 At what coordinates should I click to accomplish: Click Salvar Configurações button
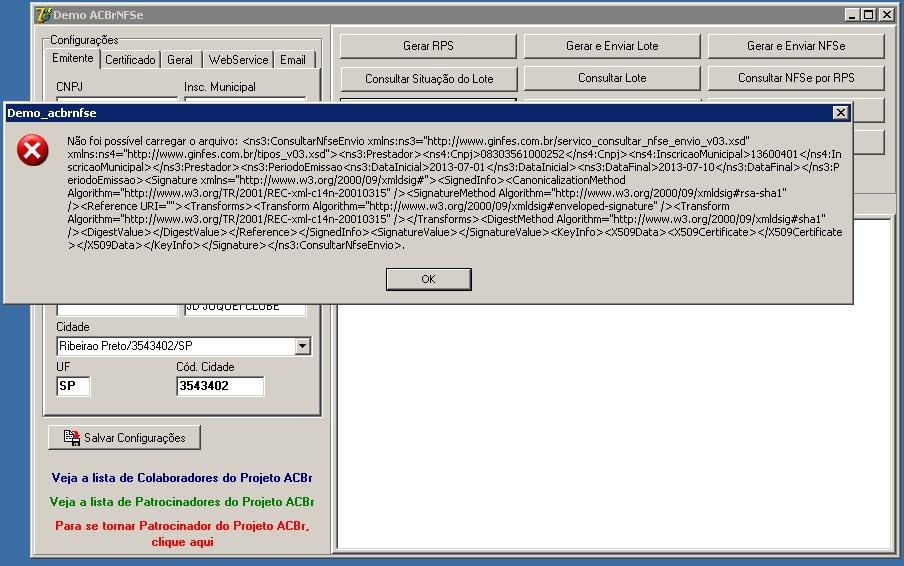pos(125,437)
